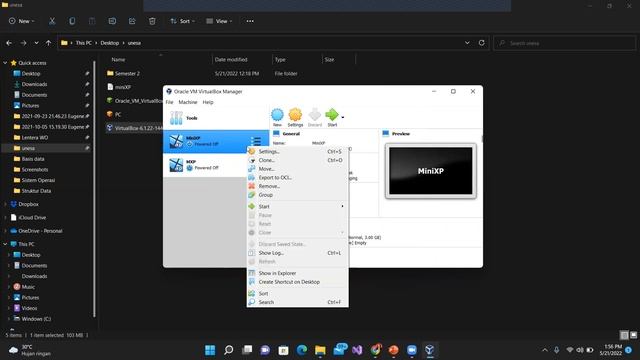Click the New VM toolbar icon in VirtualBox
The width and height of the screenshot is (640, 360).
(277, 117)
